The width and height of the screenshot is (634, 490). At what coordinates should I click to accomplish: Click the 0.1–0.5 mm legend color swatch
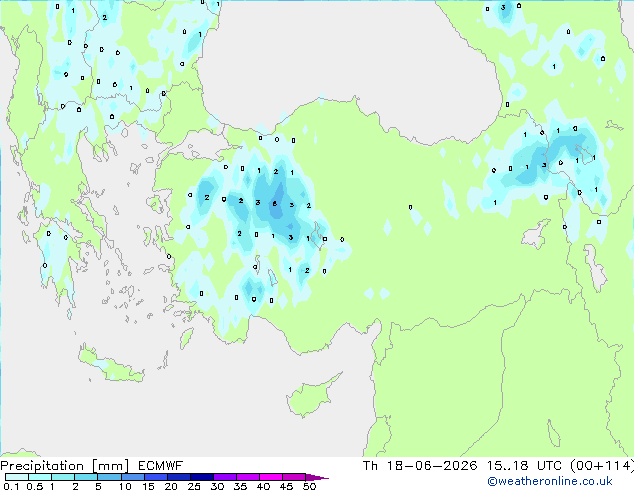[17, 477]
